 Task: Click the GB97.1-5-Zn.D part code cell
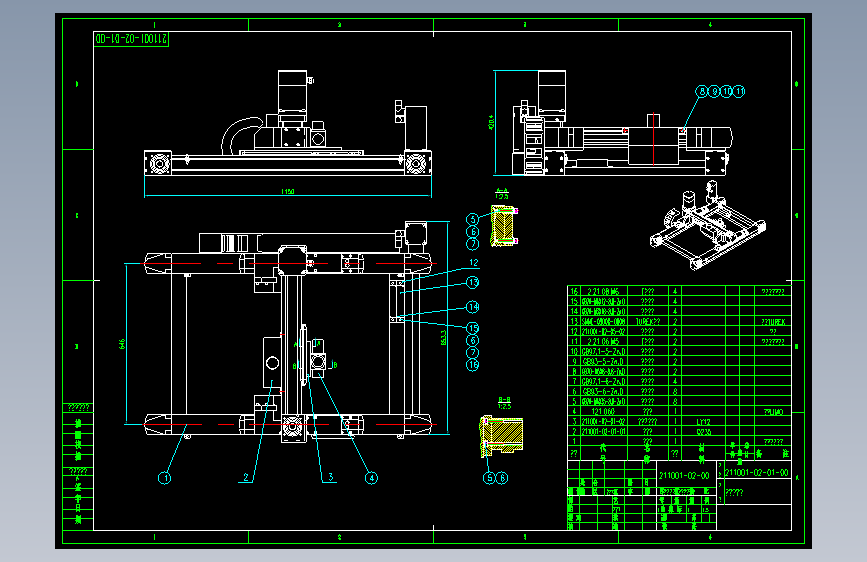(603, 352)
